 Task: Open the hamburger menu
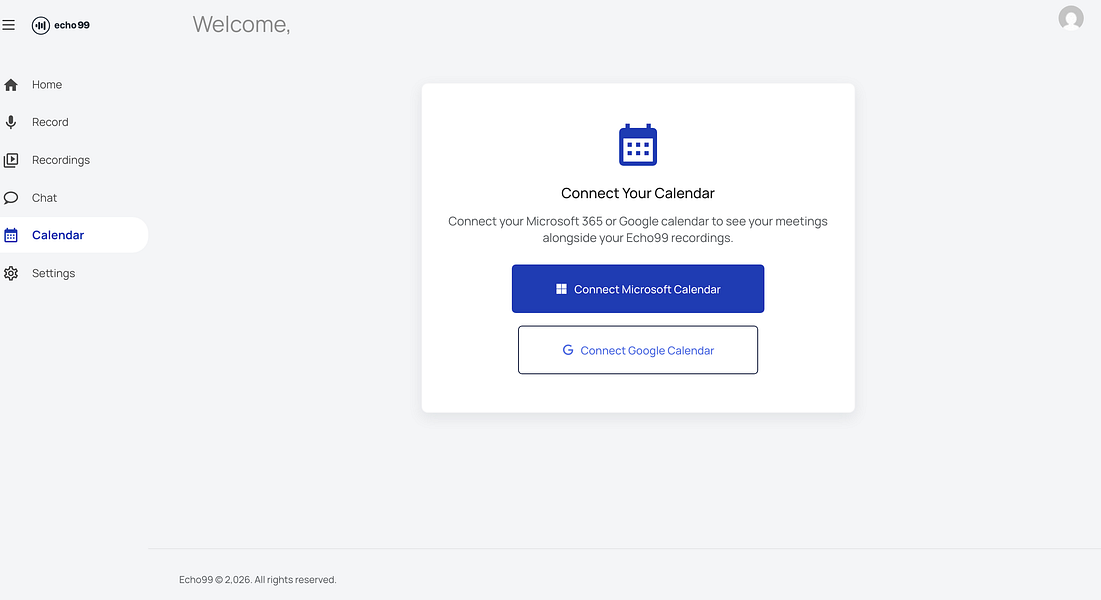point(8,25)
